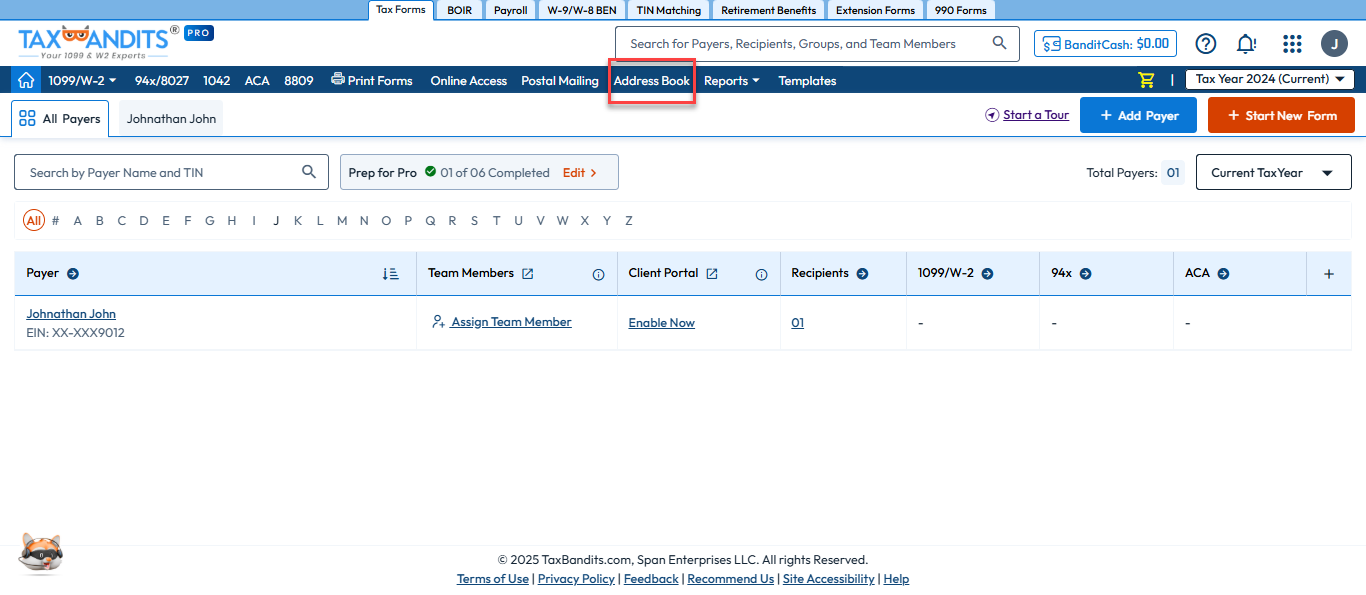Viewport: 1366px width, 595px height.
Task: Go to Postal Mailing
Action: (560, 81)
